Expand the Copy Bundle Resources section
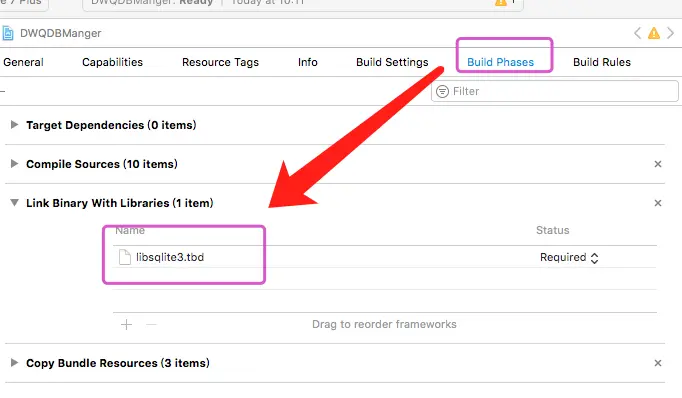This screenshot has width=682, height=398. point(14,363)
